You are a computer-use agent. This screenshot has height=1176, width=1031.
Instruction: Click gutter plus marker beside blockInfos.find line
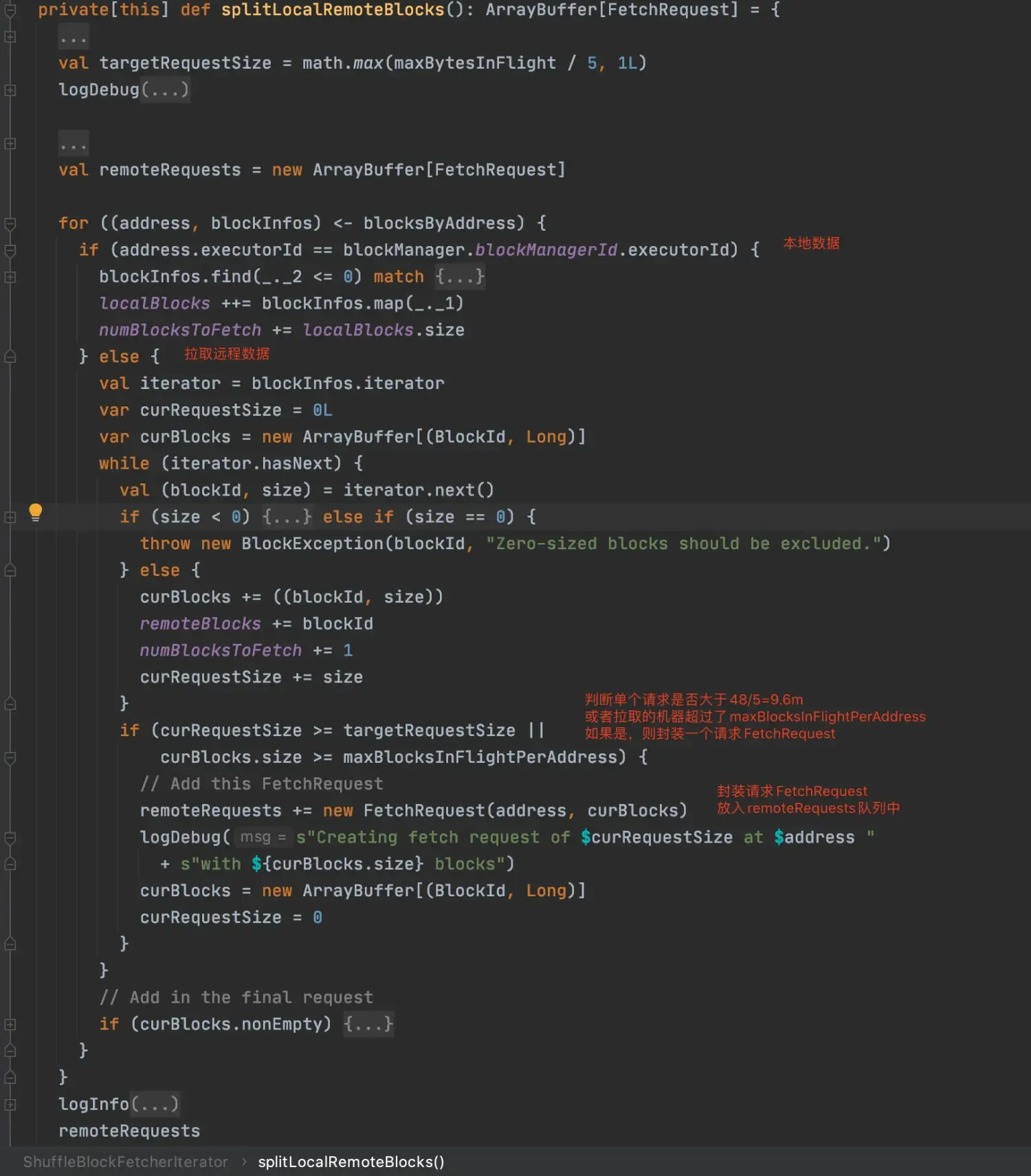[10, 277]
